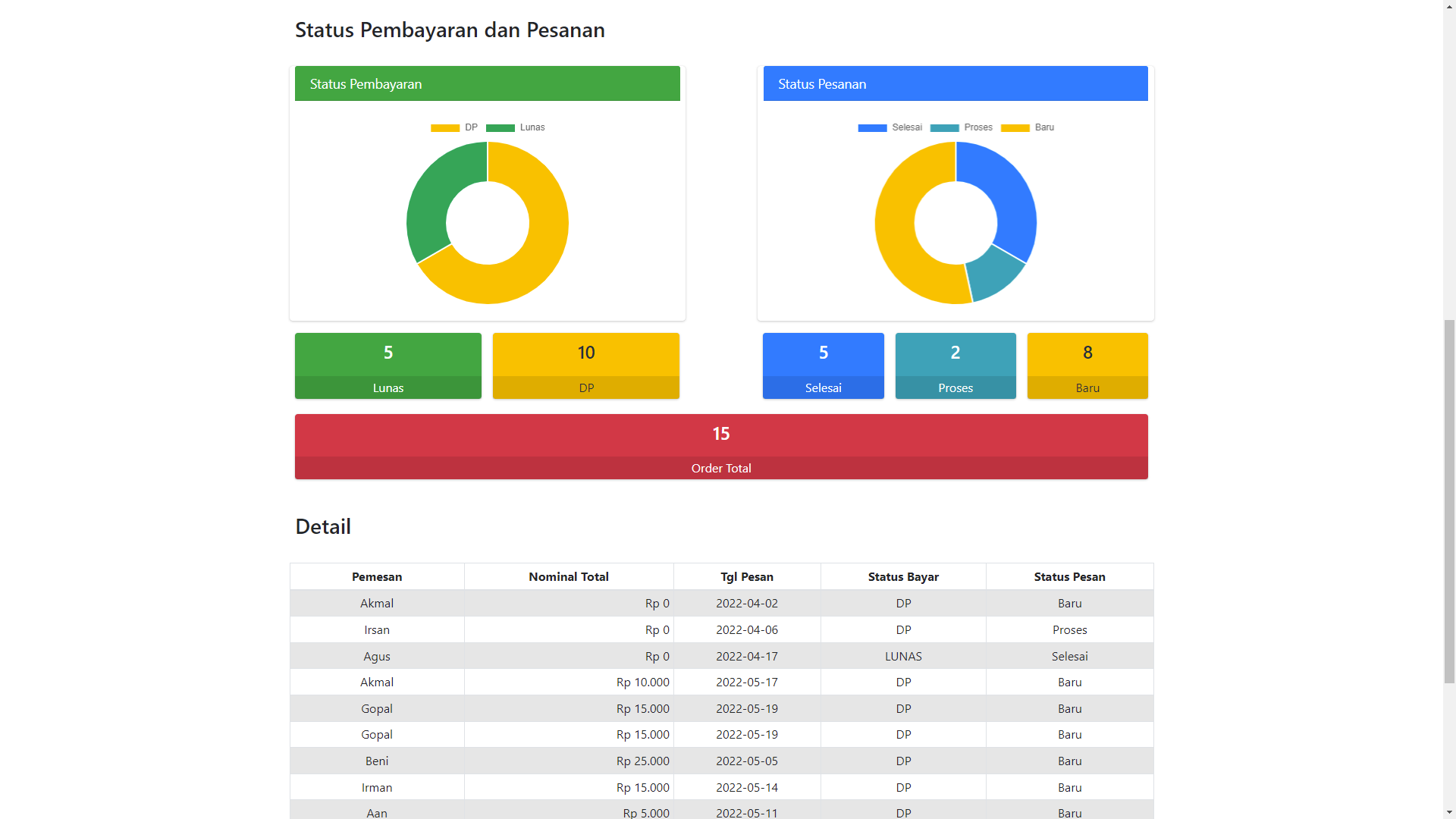Toggle Proses legend item visibility
This screenshot has height=819, width=1456.
[961, 127]
